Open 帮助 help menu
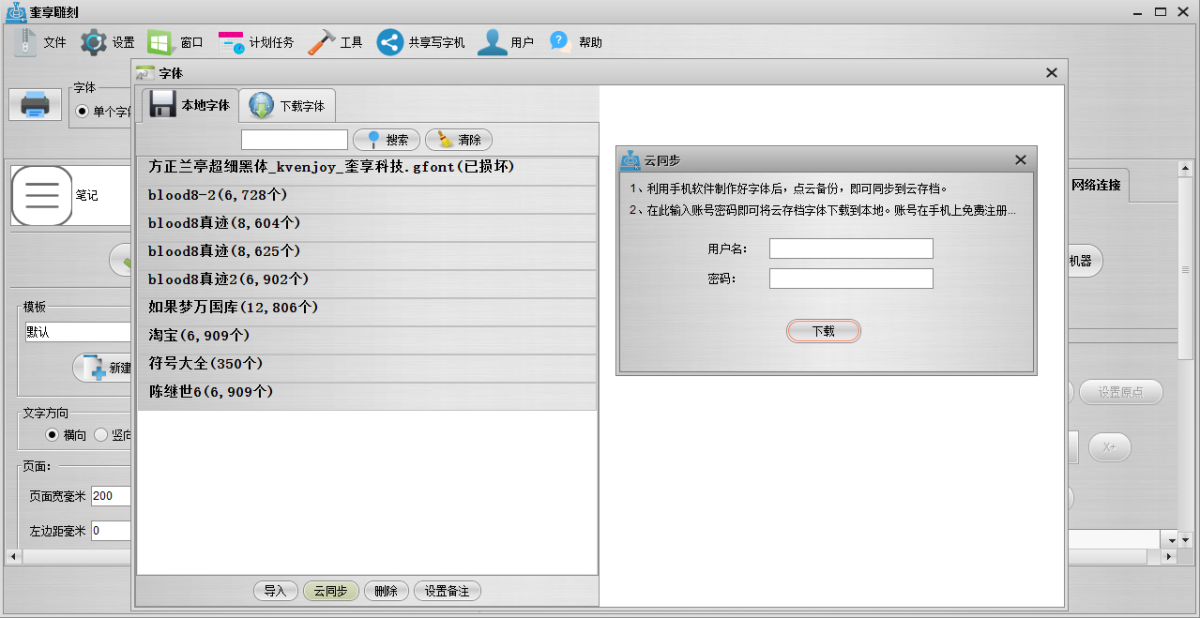This screenshot has width=1200, height=618. click(x=560, y=42)
